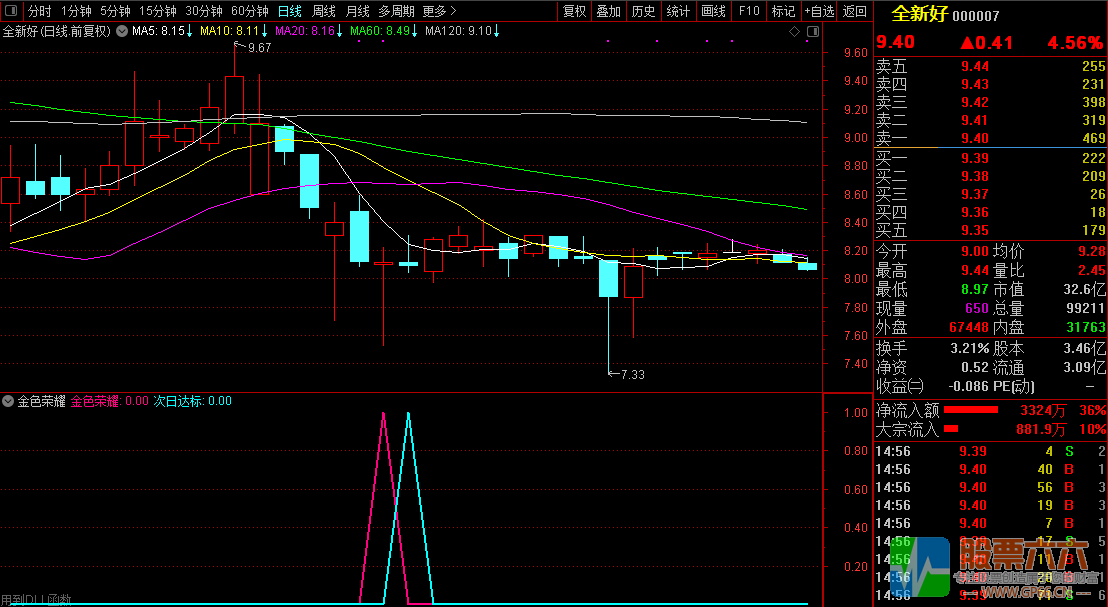Open the 多周期 multi-period view
The width and height of the screenshot is (1108, 607).
pyautogui.click(x=396, y=12)
